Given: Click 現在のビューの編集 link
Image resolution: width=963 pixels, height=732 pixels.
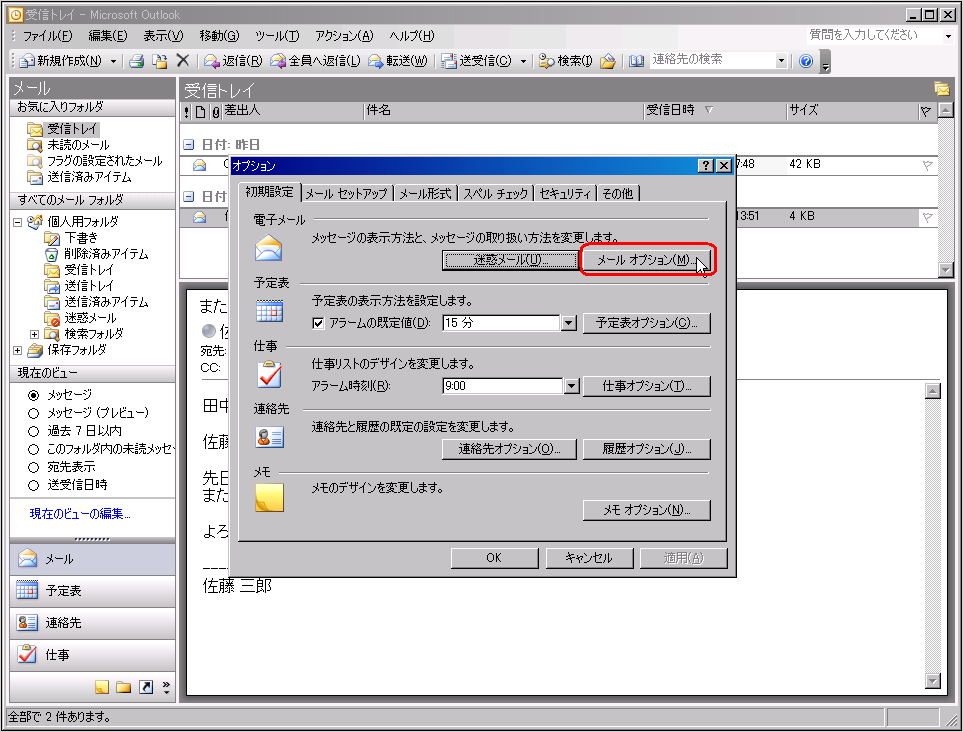Looking at the screenshot, I should coord(80,513).
